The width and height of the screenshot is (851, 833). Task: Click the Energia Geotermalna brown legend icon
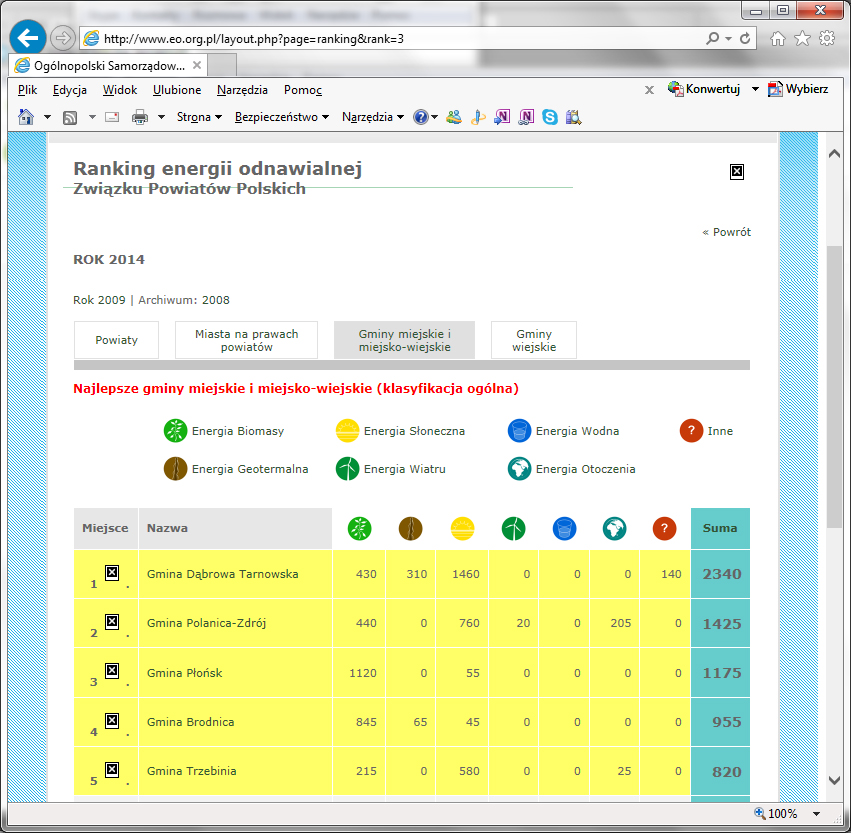[x=175, y=469]
